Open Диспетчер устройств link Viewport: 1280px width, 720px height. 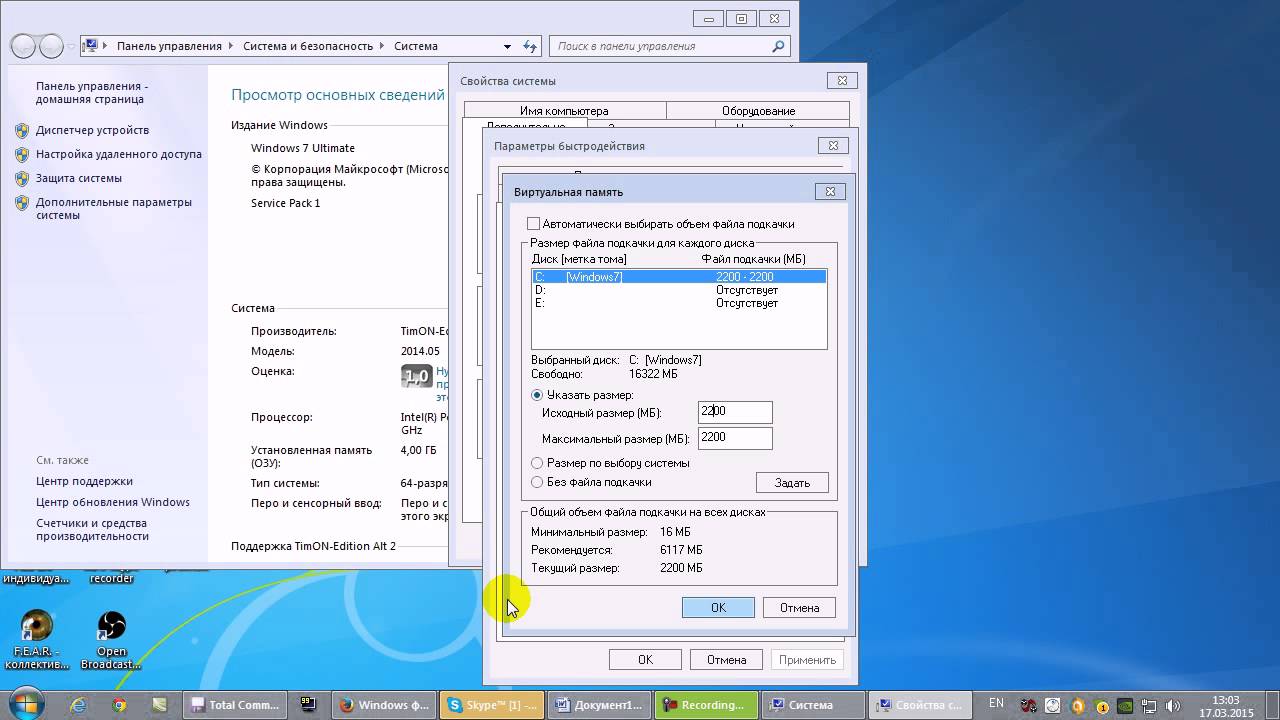92,130
